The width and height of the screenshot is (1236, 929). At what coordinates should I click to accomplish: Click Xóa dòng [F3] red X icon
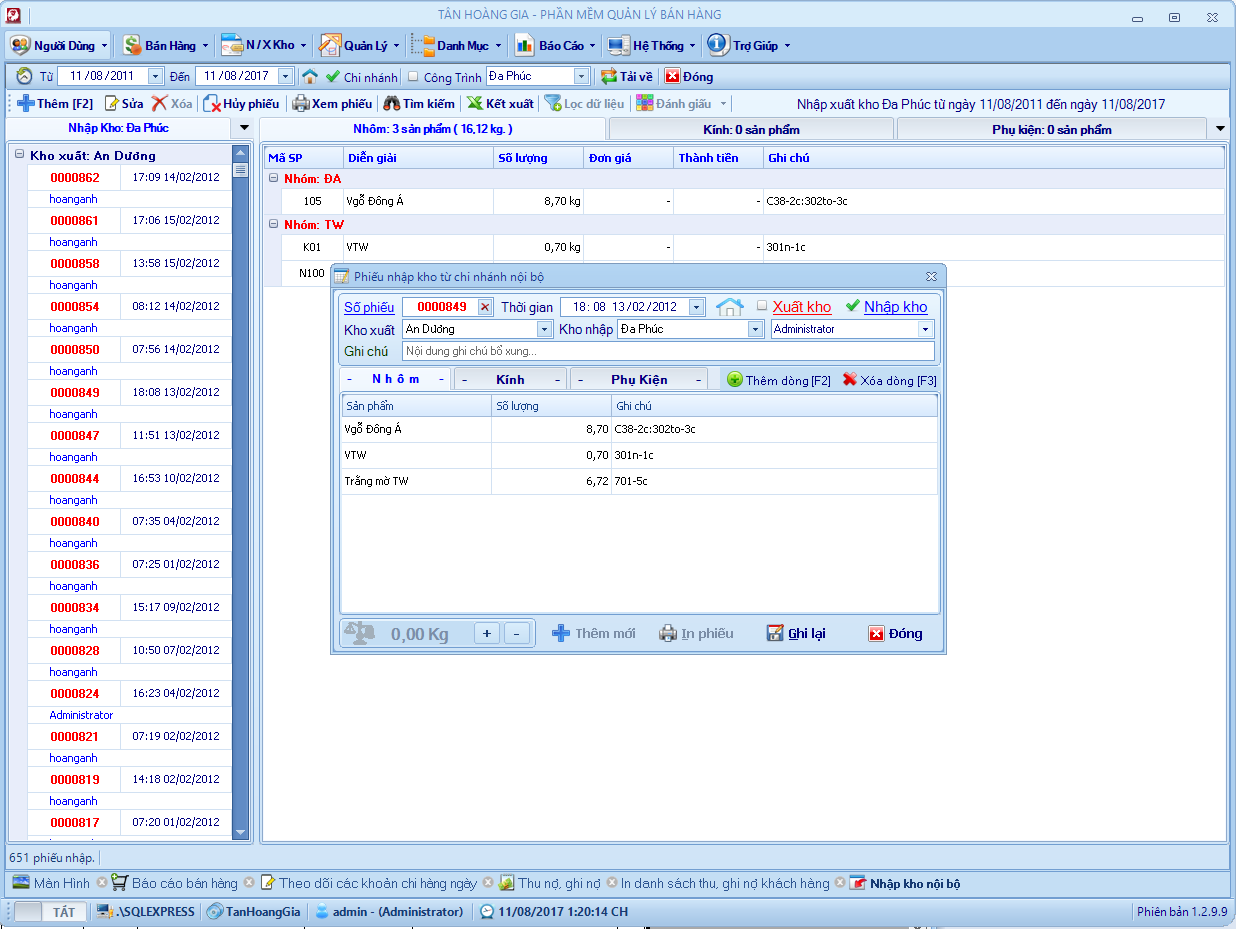tap(850, 380)
